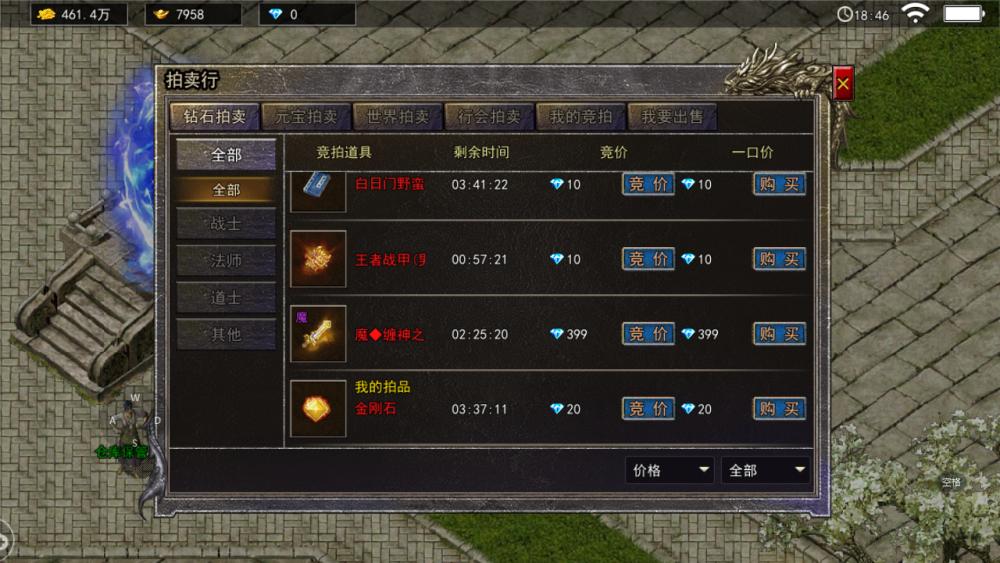Click the 王者战甲 golden armor item icon
1000x563 pixels.
coord(318,259)
